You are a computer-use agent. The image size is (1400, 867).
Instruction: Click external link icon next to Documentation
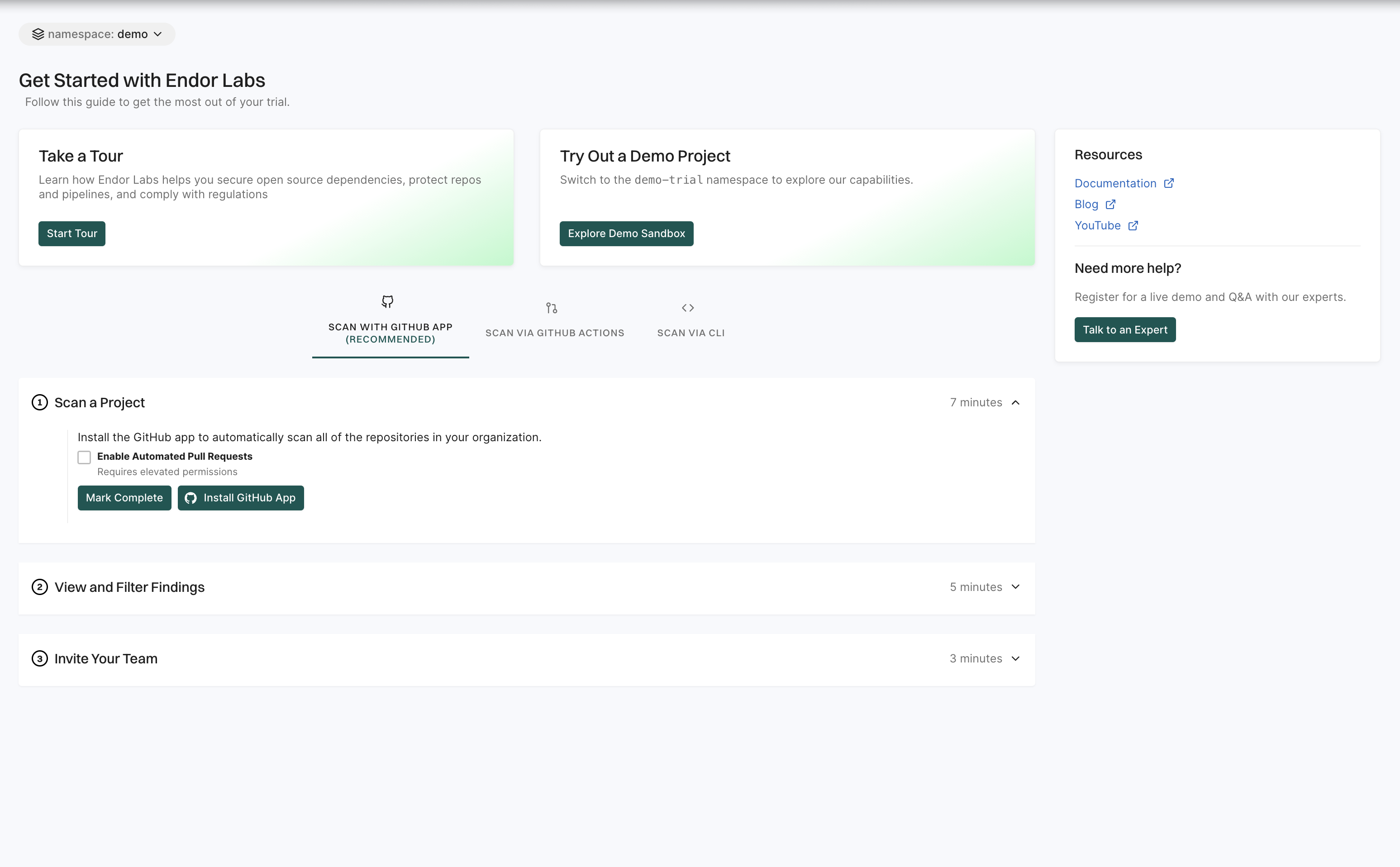1168,184
